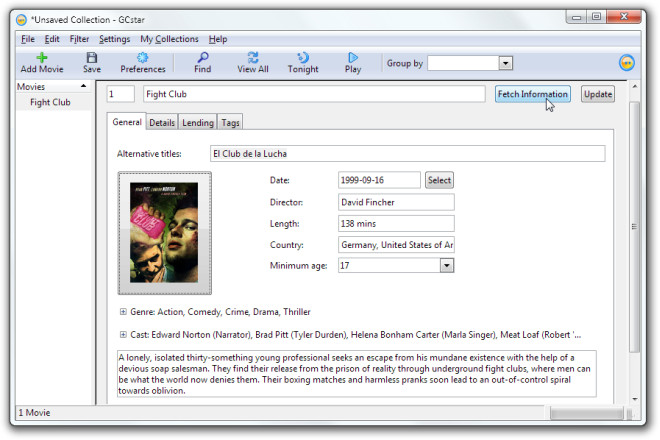The height and width of the screenshot is (440, 660).
Task: Switch to the Tags tab
Action: [230, 123]
